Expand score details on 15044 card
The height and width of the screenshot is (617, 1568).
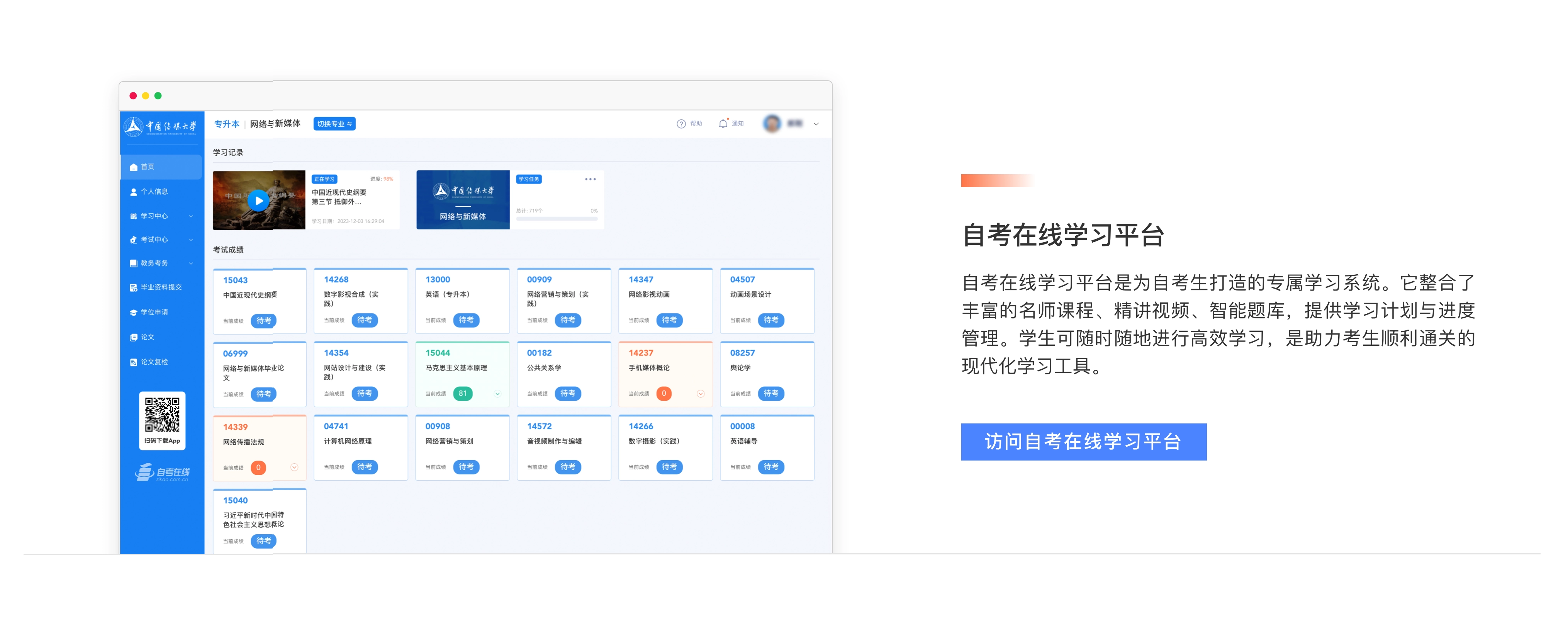[497, 394]
